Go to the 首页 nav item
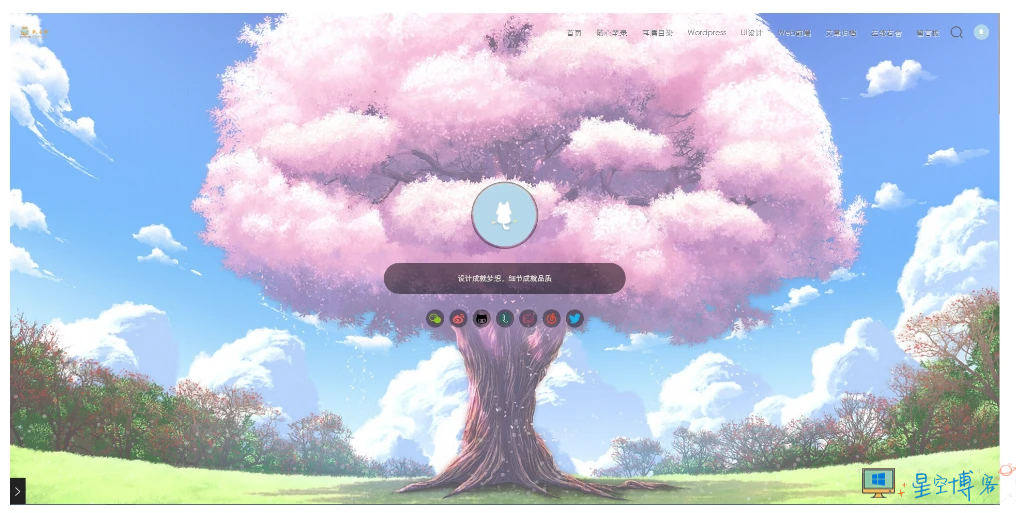This screenshot has height=513, width=1021. 574,33
